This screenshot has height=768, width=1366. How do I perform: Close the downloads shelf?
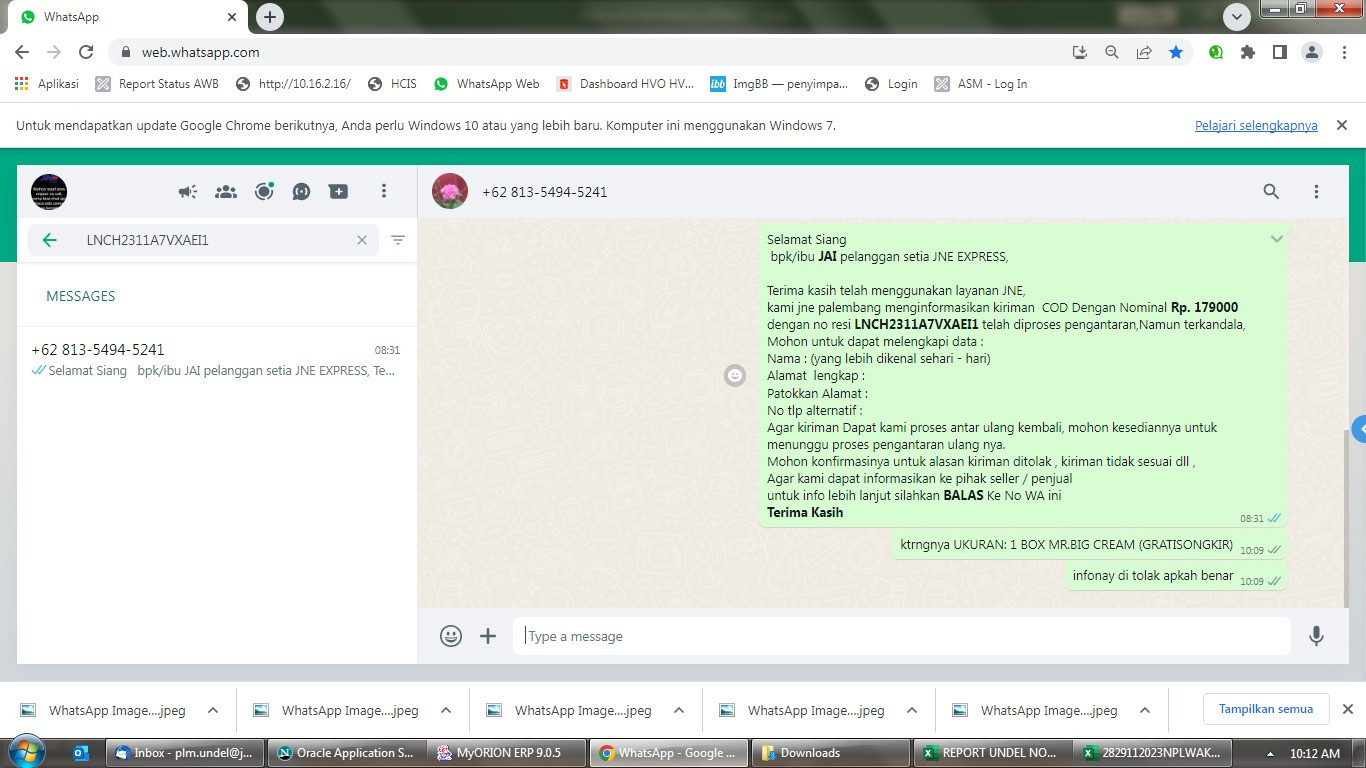(x=1347, y=709)
